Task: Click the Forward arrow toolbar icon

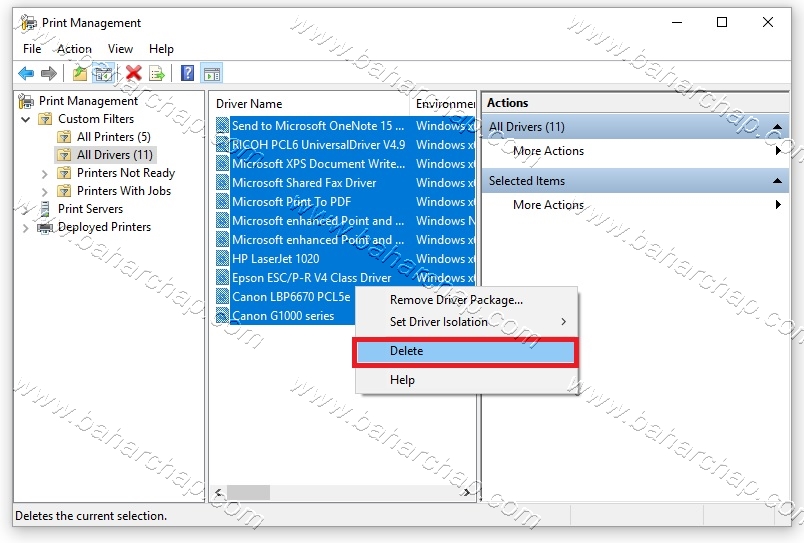Action: [x=49, y=73]
